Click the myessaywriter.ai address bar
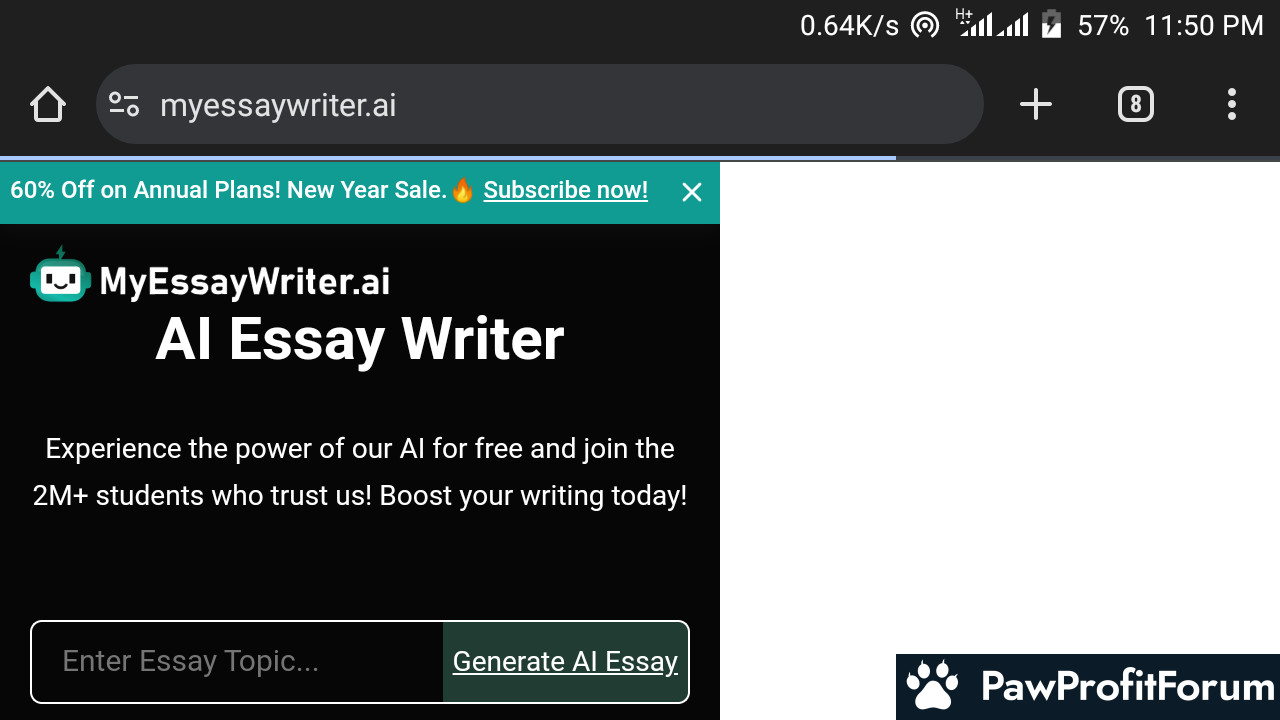This screenshot has height=720, width=1280. point(540,104)
